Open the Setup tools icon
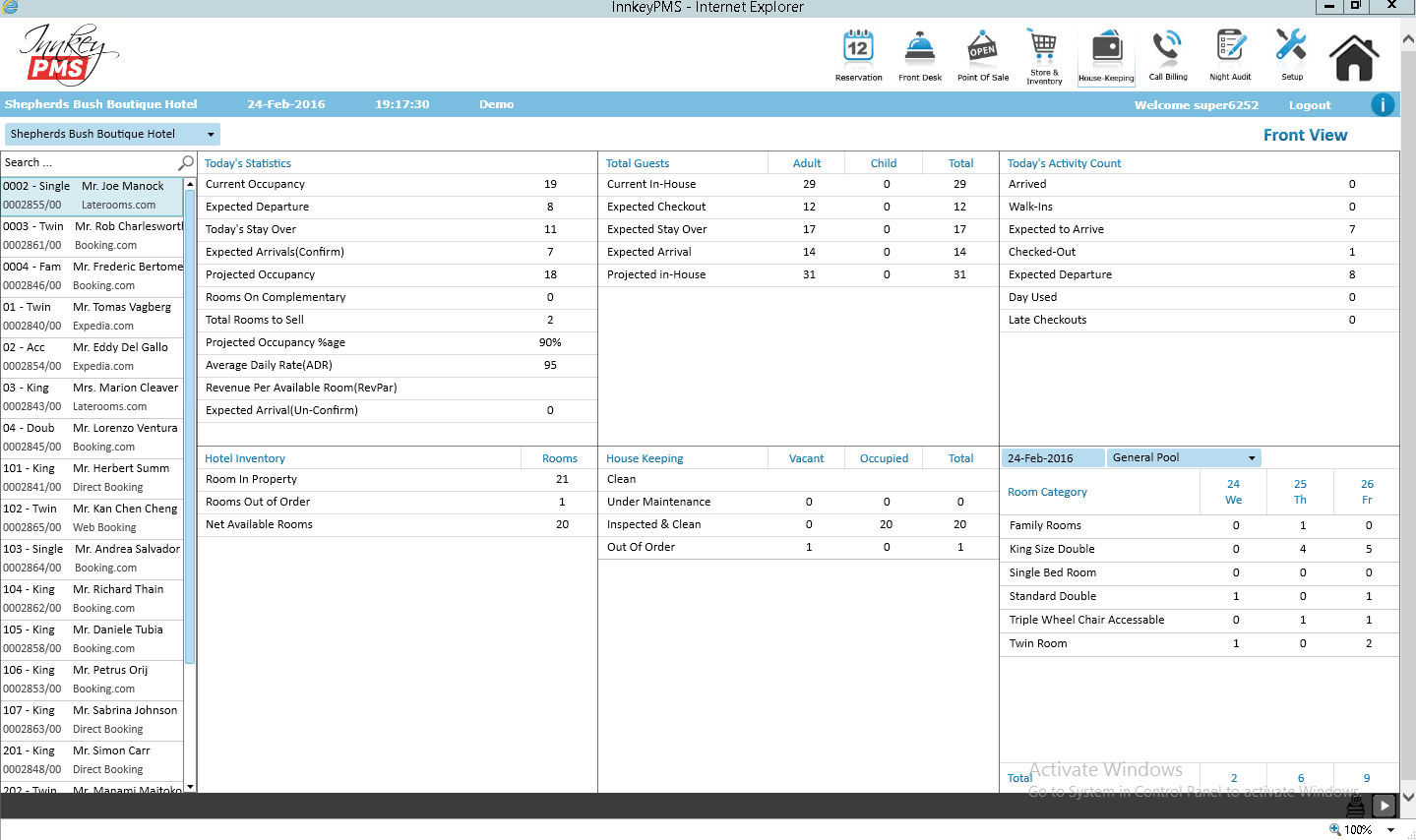The width and height of the screenshot is (1416, 840). point(1291,47)
